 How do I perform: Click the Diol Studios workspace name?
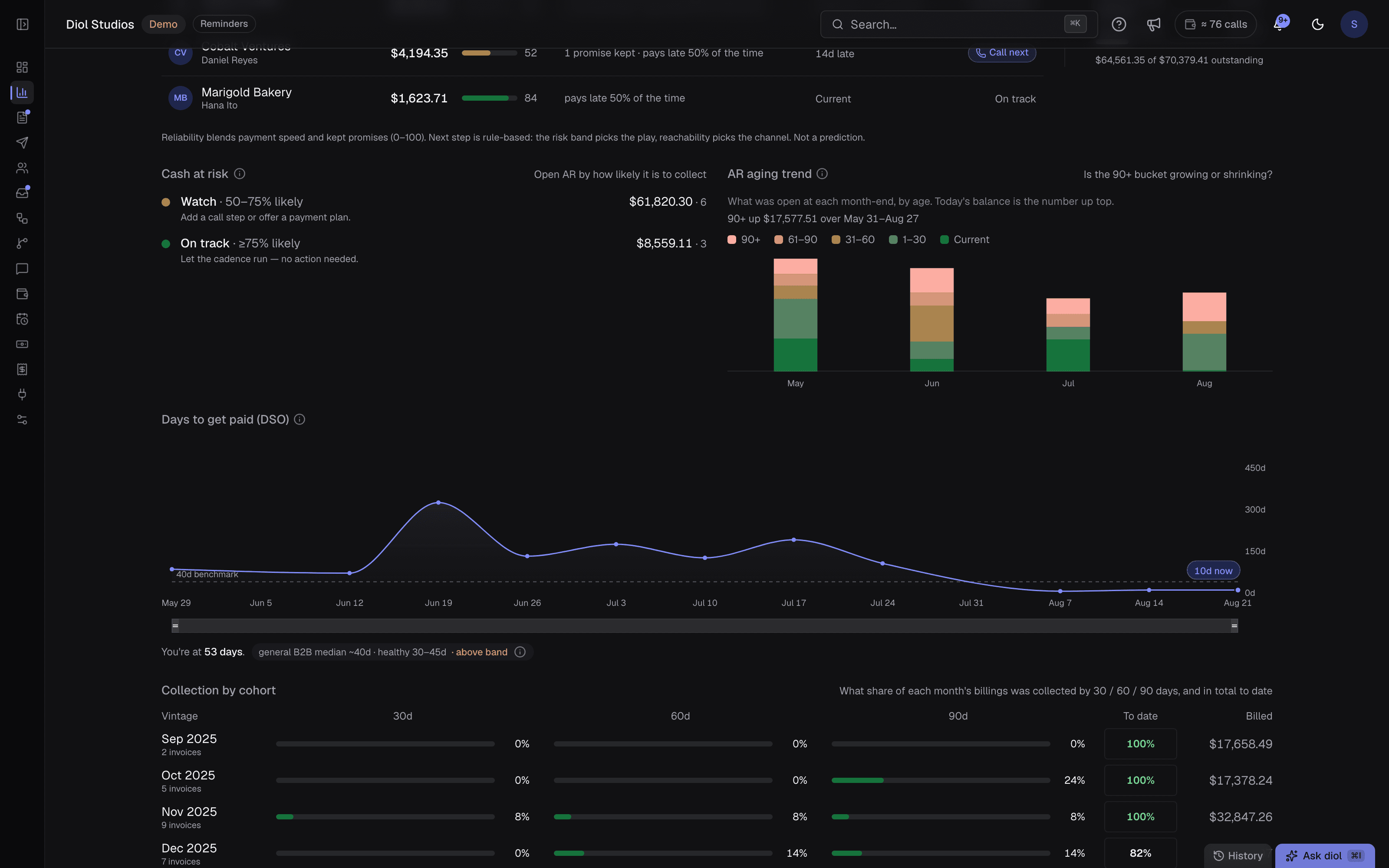(x=100, y=24)
